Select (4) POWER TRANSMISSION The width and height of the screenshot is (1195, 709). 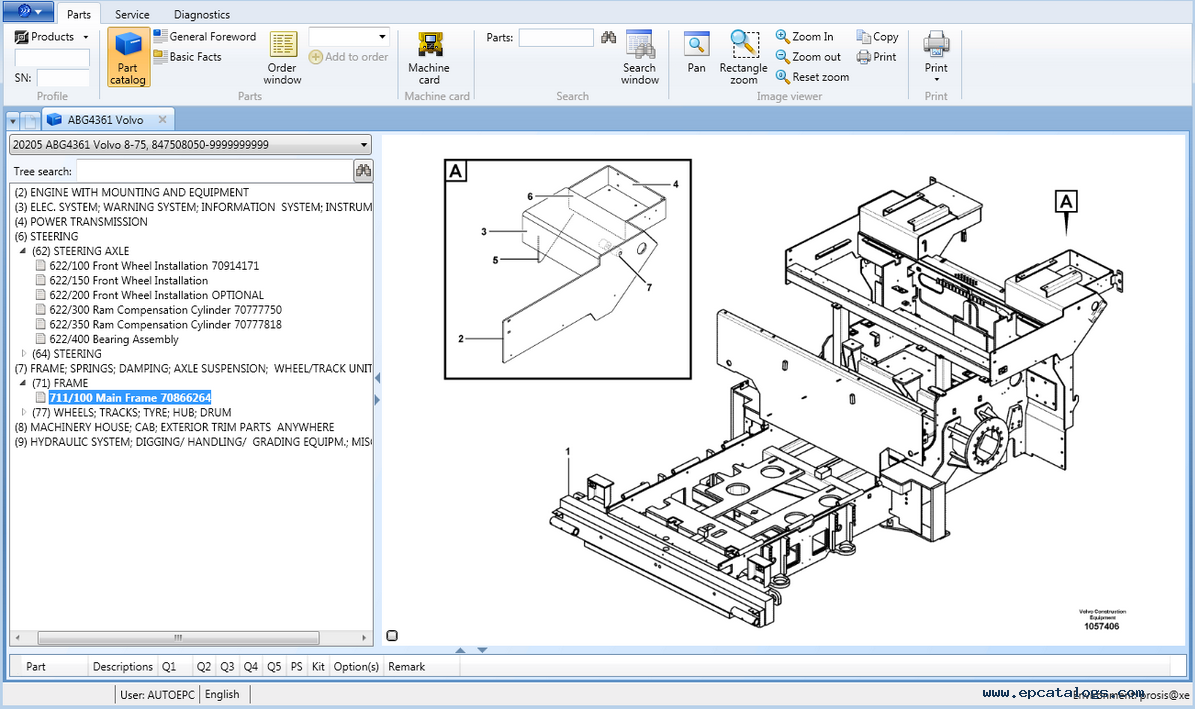(x=81, y=221)
